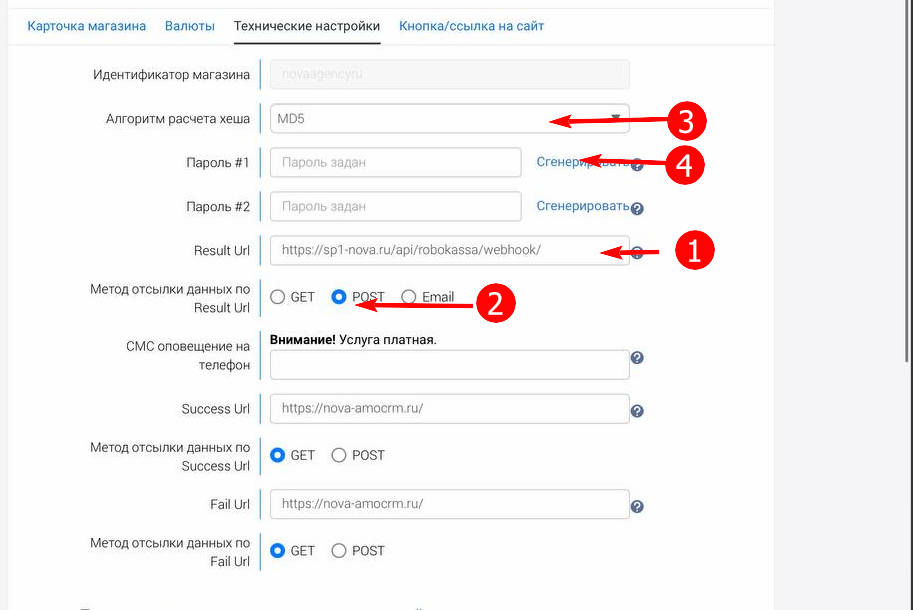Image resolution: width=913 pixels, height=610 pixels.
Task: Select POST for Fail Url method
Action: [x=339, y=551]
